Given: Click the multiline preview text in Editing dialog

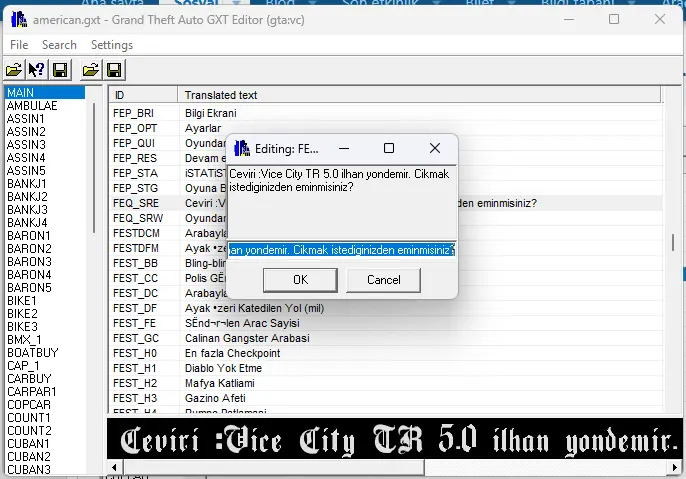Looking at the screenshot, I should coord(339,180).
